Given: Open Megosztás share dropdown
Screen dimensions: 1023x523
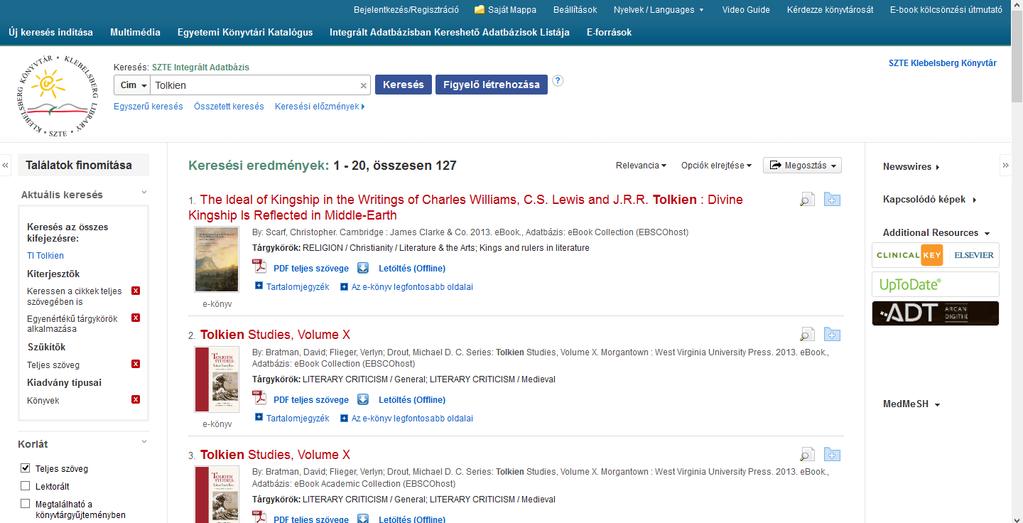Looking at the screenshot, I should click(802, 166).
